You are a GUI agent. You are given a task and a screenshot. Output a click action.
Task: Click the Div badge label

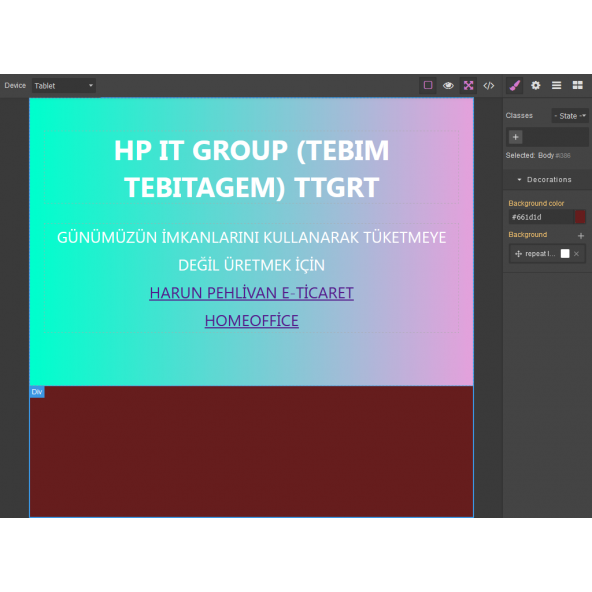pos(37,392)
